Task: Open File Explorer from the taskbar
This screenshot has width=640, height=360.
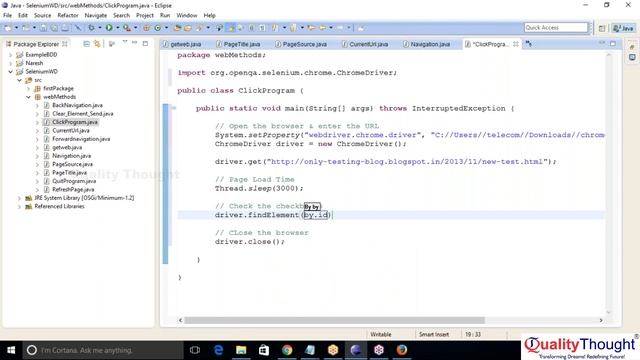Action: (241, 350)
